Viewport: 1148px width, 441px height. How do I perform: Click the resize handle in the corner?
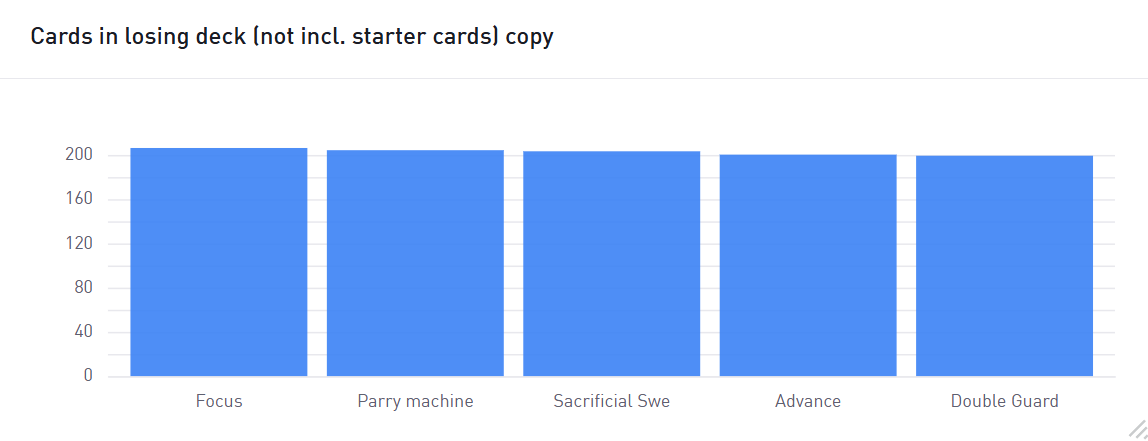point(1137,429)
